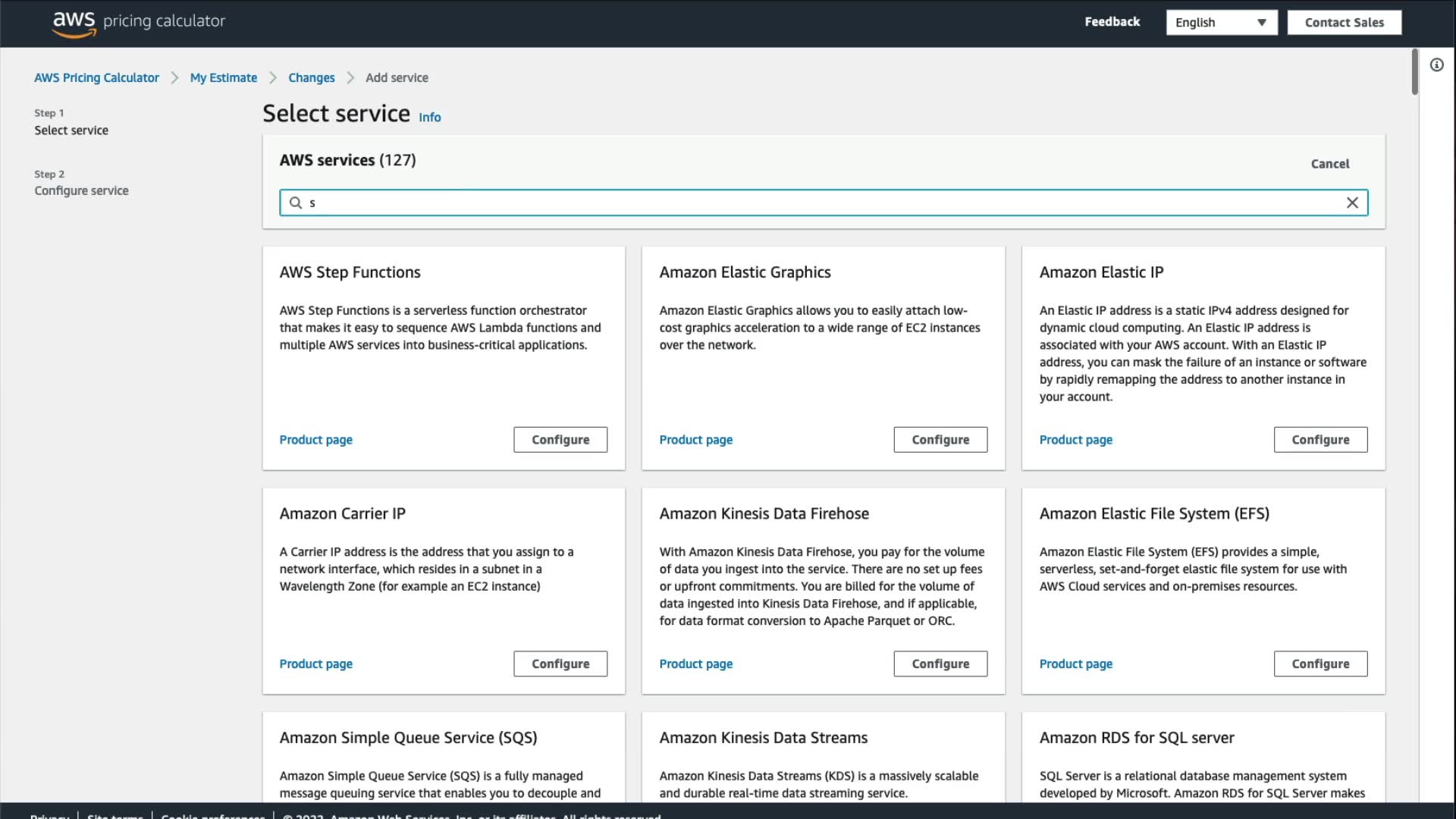The width and height of the screenshot is (1456, 819).
Task: Navigate to AWS Pricing Calculator breadcrumb
Action: click(x=96, y=77)
